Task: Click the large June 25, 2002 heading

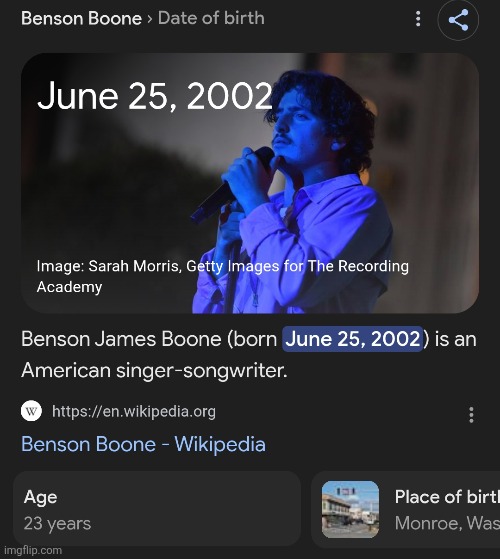Action: point(155,96)
